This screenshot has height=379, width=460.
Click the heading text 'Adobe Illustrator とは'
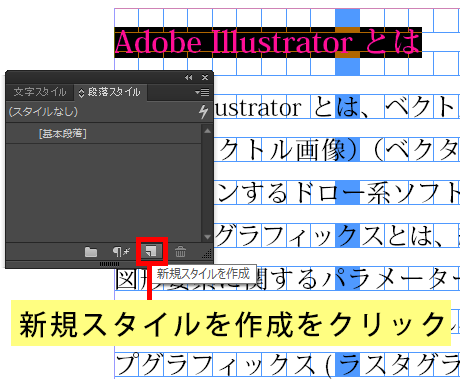(x=268, y=42)
